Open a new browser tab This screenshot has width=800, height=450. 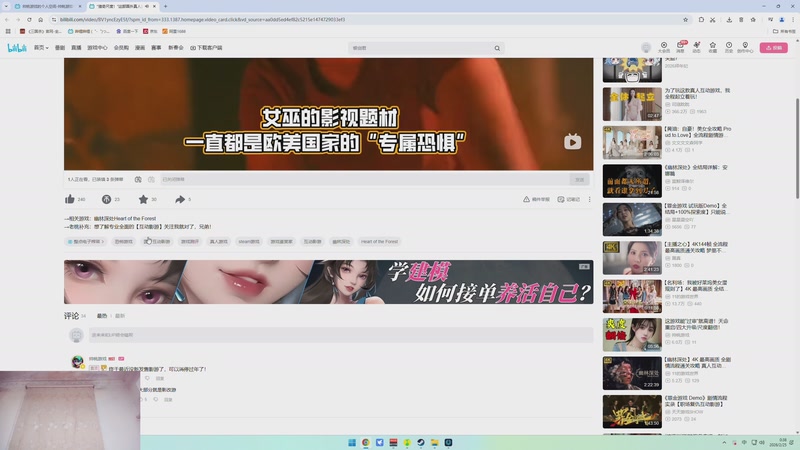[x=165, y=6]
